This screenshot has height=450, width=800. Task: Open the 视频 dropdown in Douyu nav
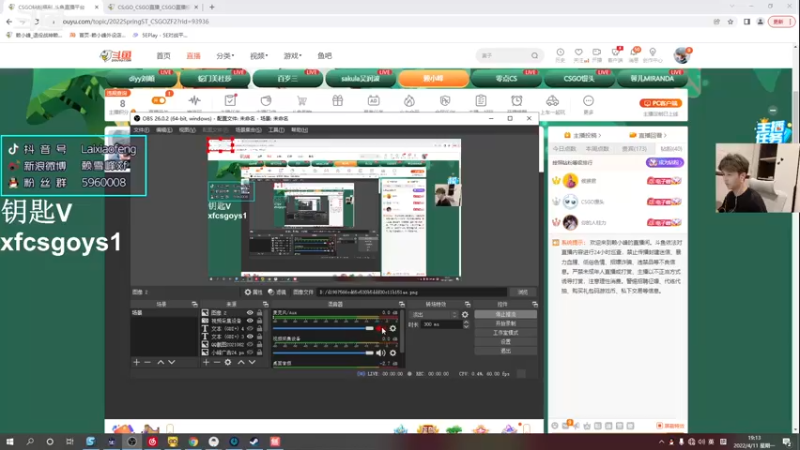259,56
